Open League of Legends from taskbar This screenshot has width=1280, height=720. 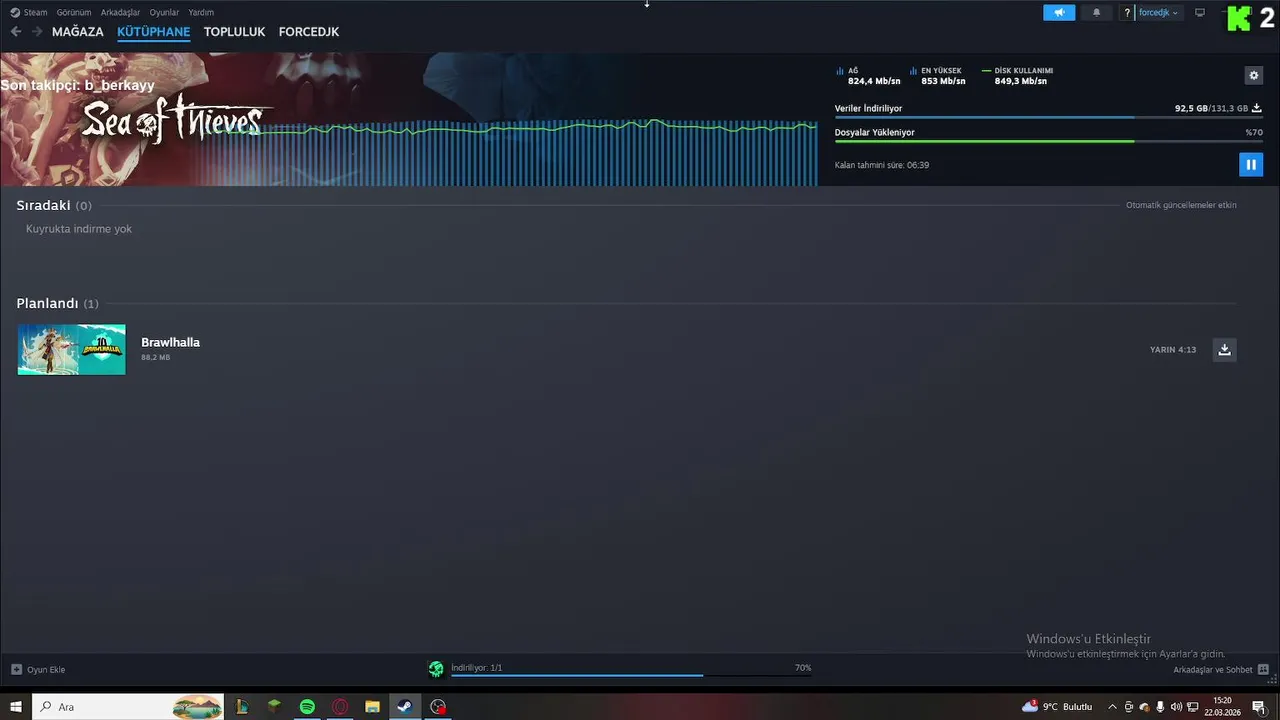241,707
